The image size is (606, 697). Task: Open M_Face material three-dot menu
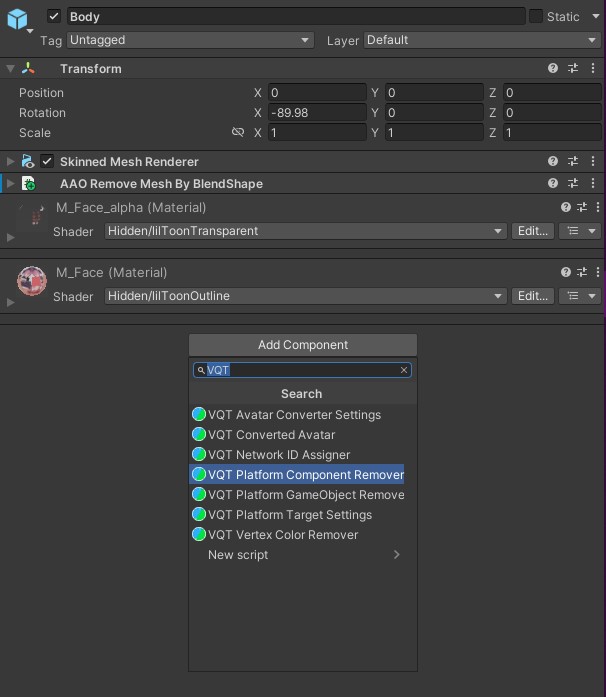598,272
